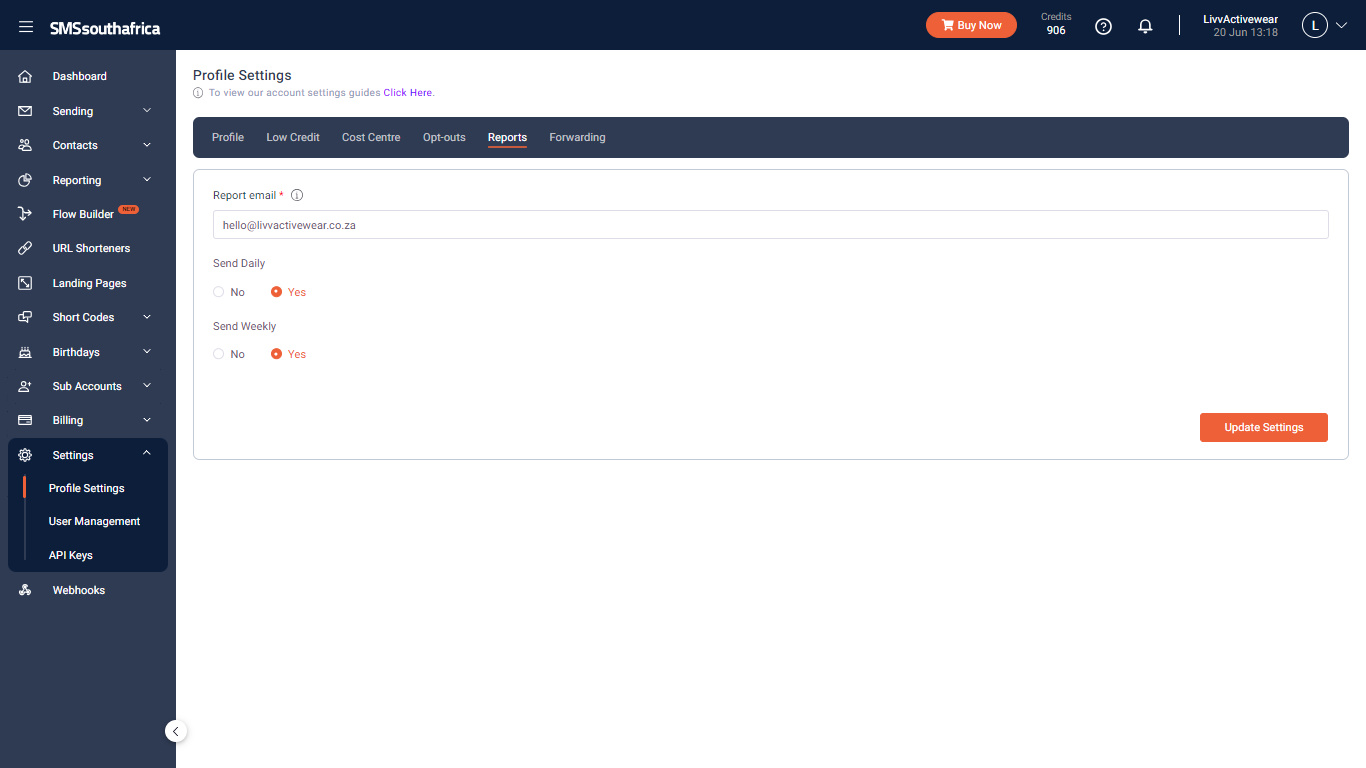Click the Webhooks sidebar icon
The width and height of the screenshot is (1366, 768).
26,590
